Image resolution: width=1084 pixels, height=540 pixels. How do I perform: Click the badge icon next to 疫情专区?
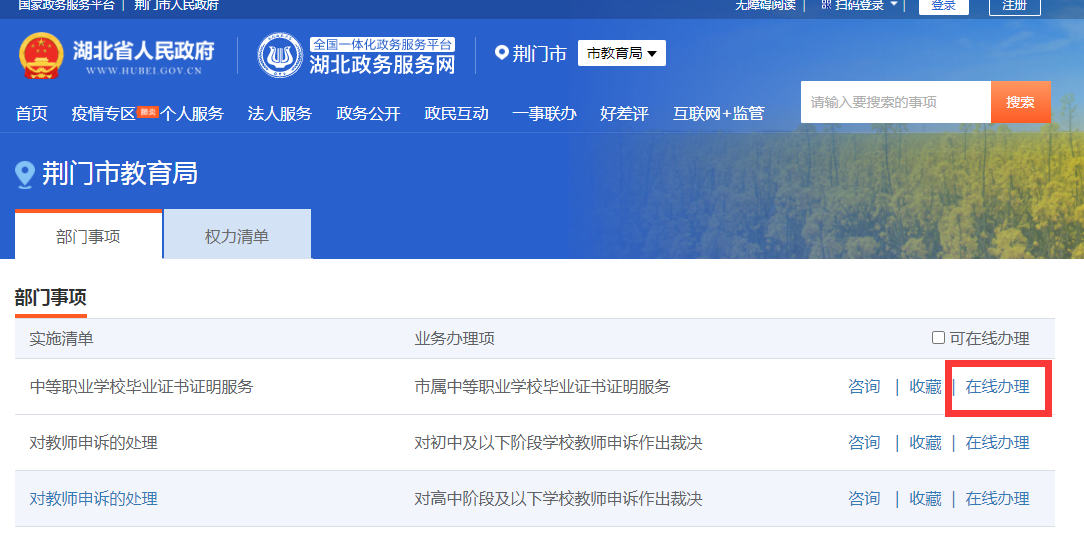(x=148, y=111)
